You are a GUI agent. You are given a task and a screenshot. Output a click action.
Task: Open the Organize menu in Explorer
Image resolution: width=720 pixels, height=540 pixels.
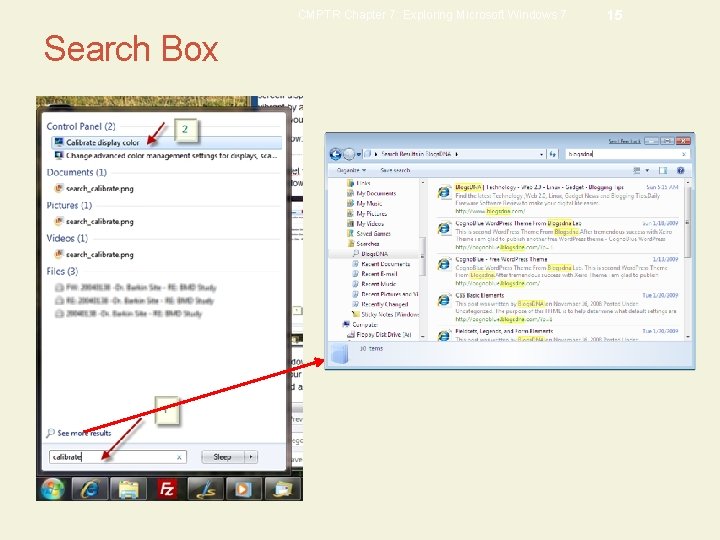point(351,170)
